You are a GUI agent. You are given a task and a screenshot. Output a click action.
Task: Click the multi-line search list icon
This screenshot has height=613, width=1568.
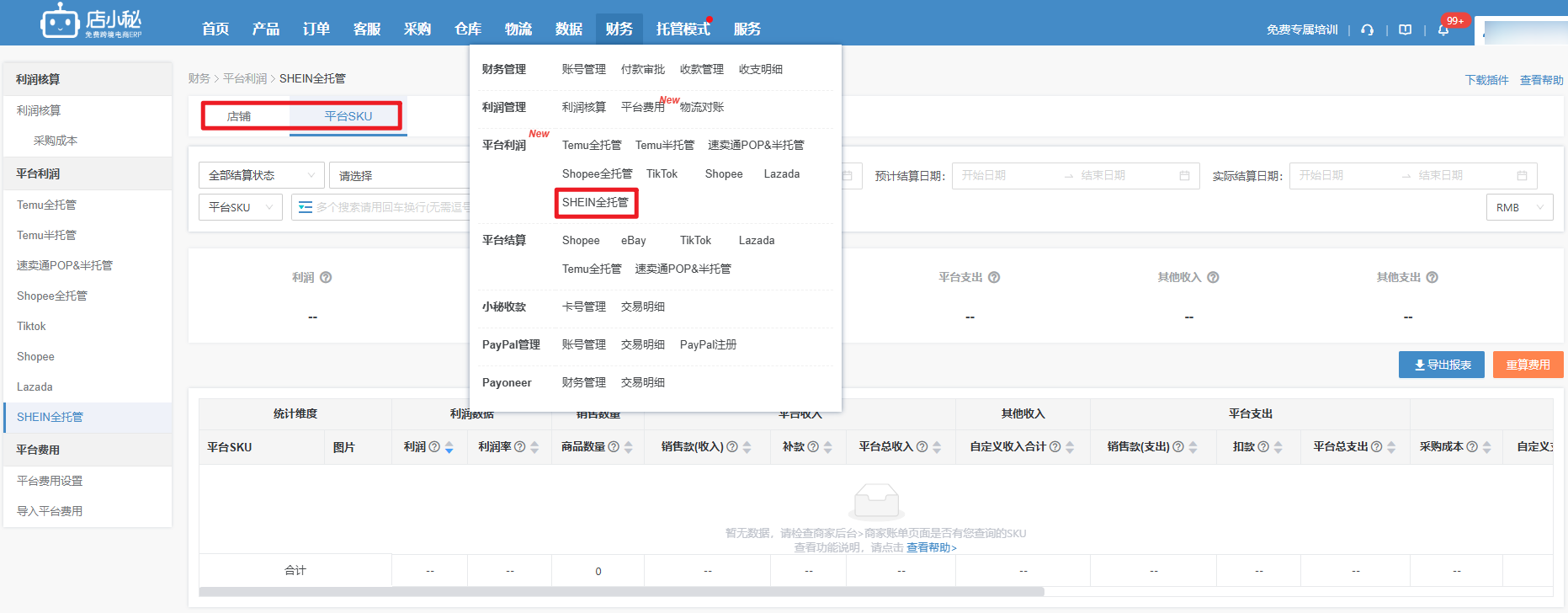306,207
